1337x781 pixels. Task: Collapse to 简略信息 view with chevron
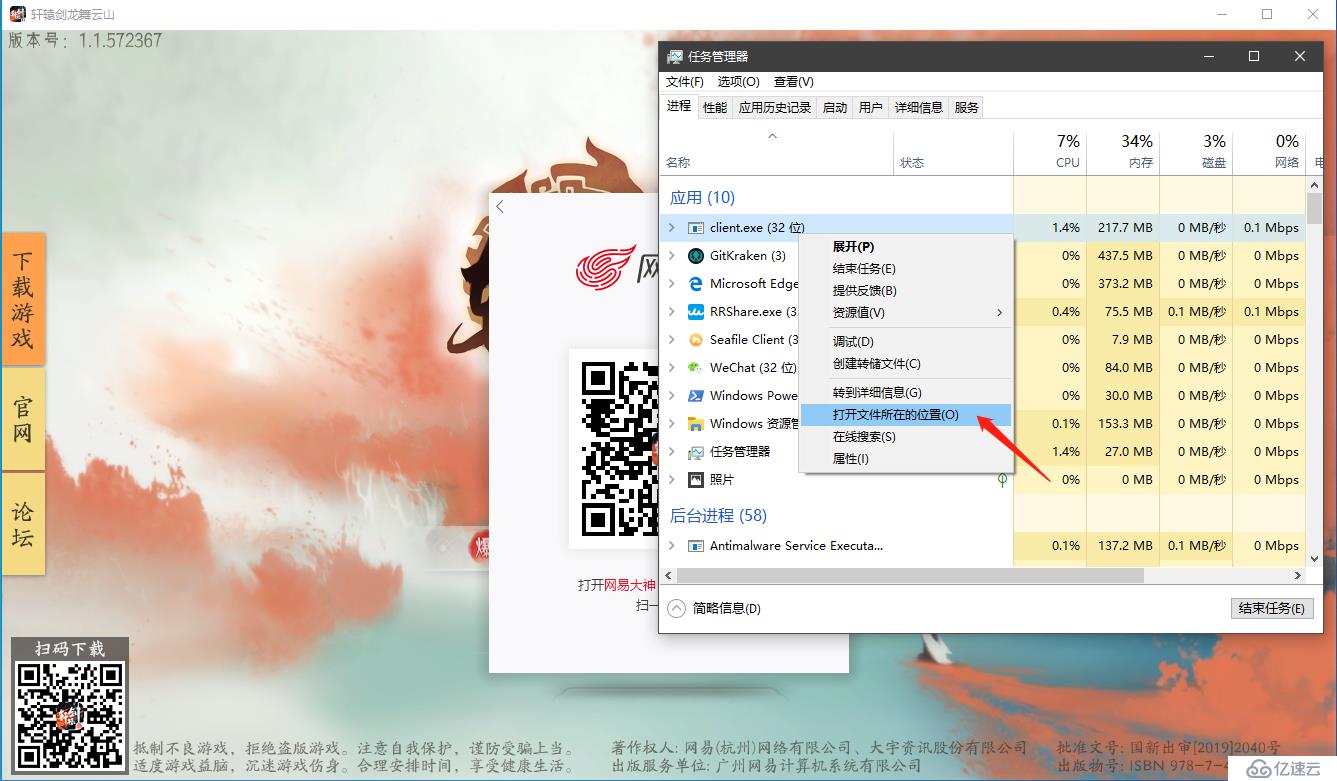677,608
